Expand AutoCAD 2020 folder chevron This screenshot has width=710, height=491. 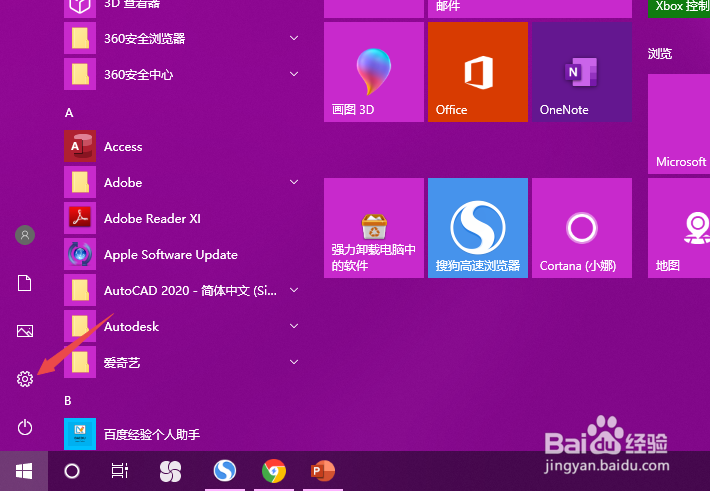click(x=294, y=290)
